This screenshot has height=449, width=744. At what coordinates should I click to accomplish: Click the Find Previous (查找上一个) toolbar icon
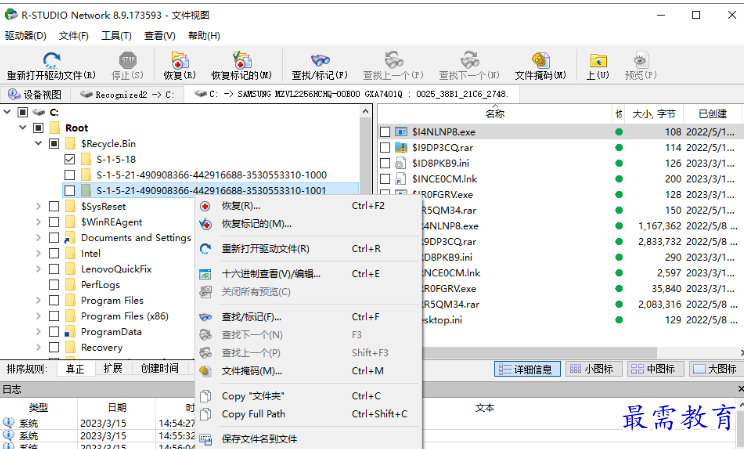(x=393, y=60)
